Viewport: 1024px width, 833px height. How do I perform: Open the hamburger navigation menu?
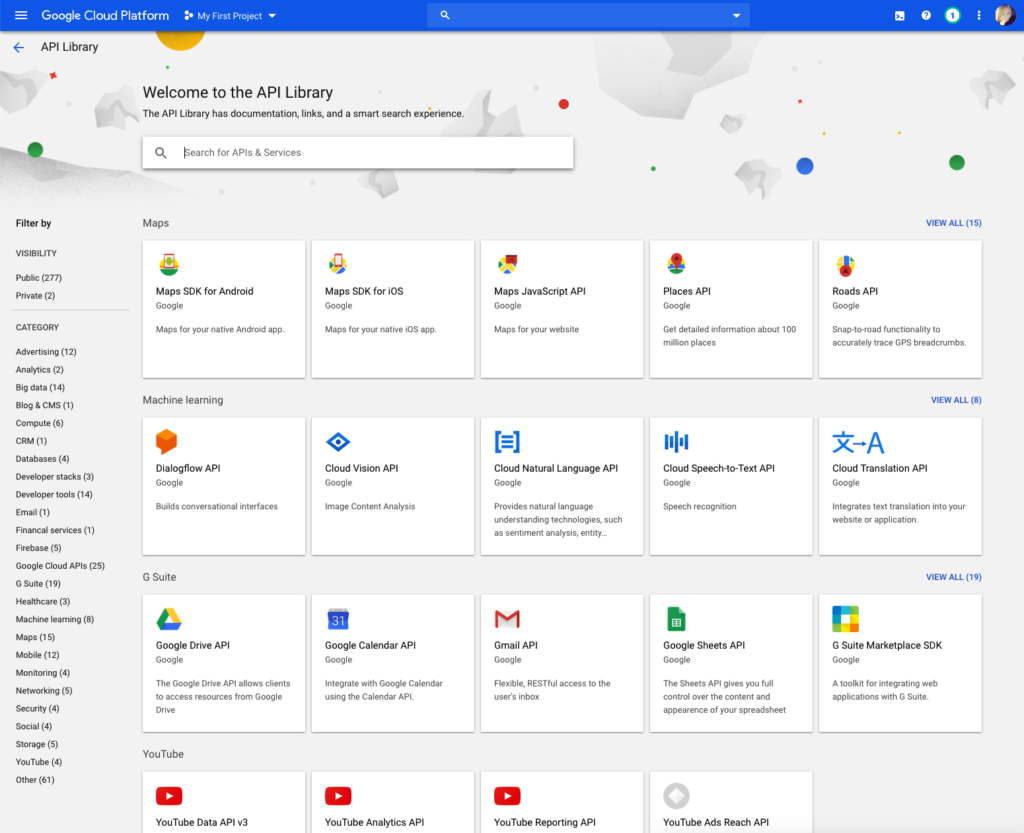point(21,15)
